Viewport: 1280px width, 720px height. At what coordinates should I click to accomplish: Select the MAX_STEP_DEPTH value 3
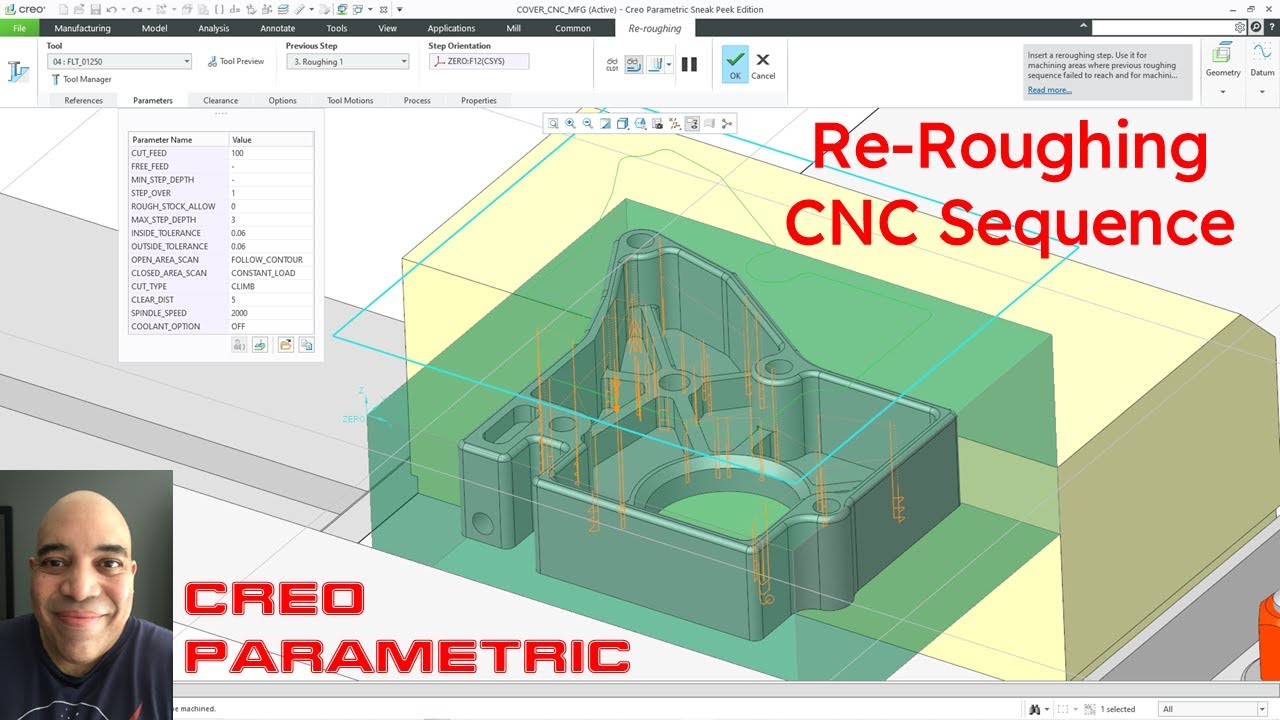click(x=270, y=219)
